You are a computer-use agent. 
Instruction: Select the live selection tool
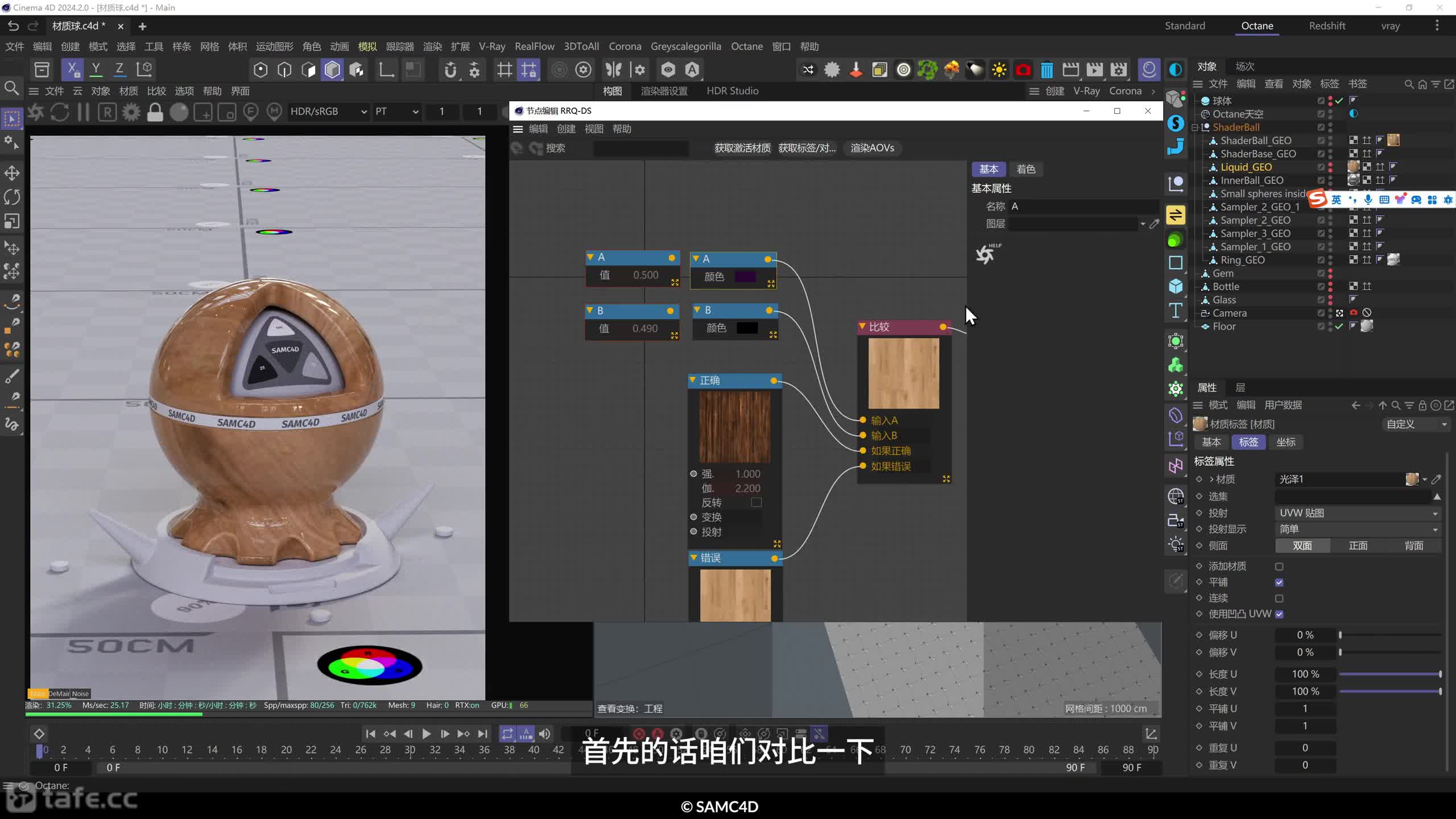[11, 118]
